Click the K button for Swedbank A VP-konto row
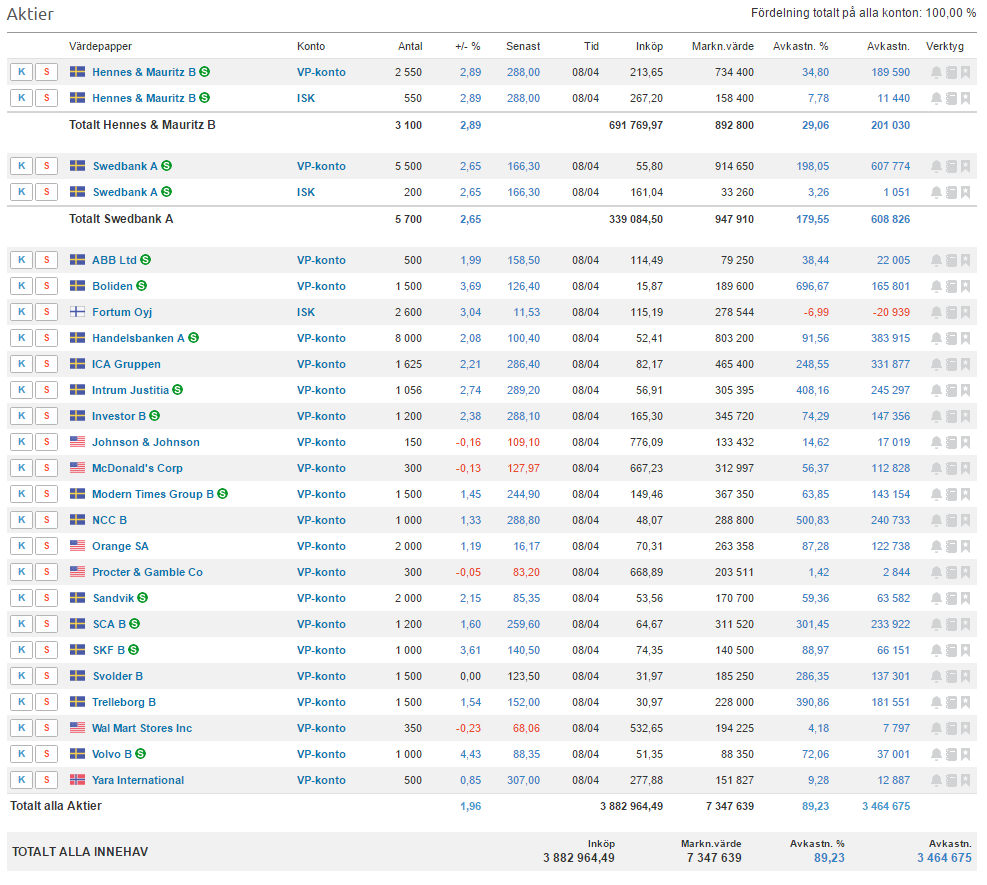987x885 pixels. pos(21,166)
